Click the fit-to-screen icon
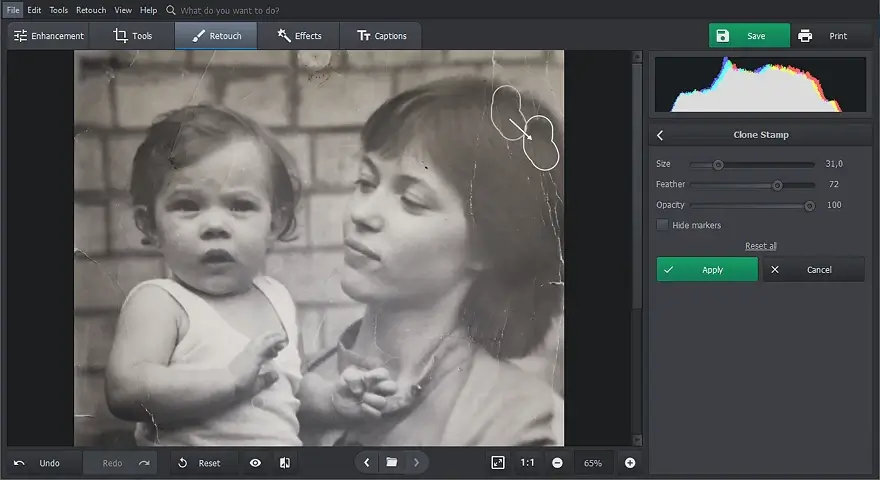880x480 pixels. tap(498, 463)
